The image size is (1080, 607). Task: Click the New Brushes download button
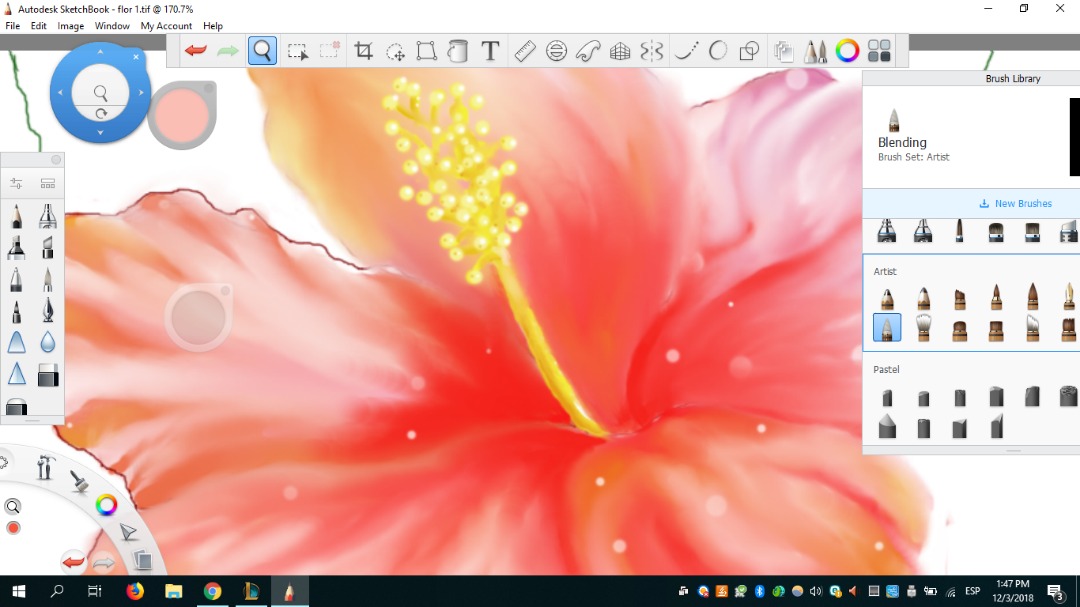click(x=1015, y=203)
